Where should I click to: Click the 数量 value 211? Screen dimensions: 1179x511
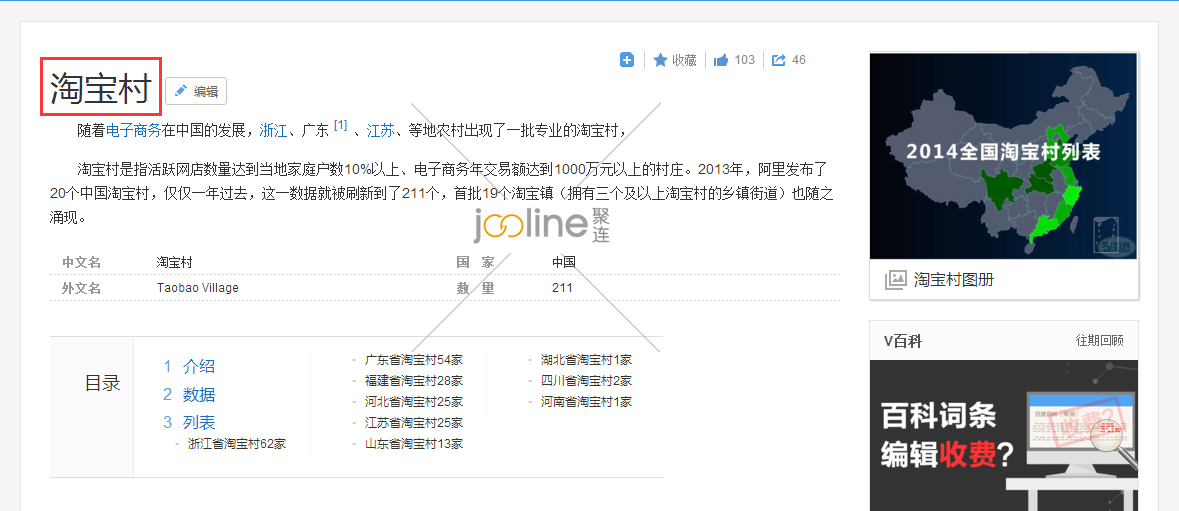[562, 288]
